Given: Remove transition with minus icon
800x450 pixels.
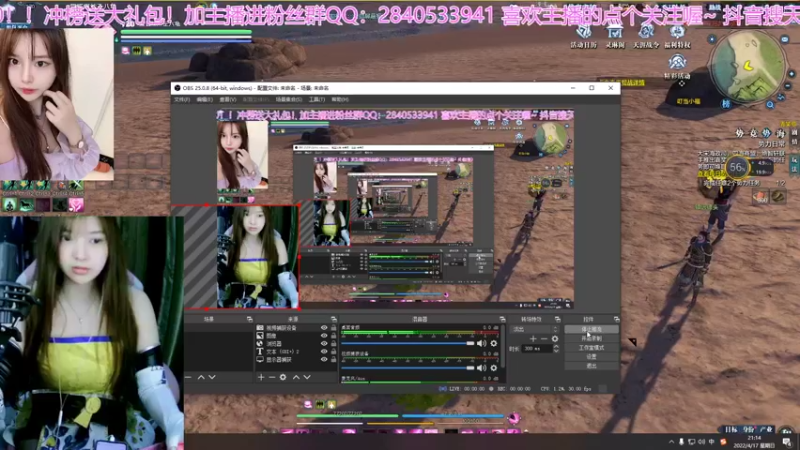Looking at the screenshot, I should pyautogui.click(x=544, y=339).
